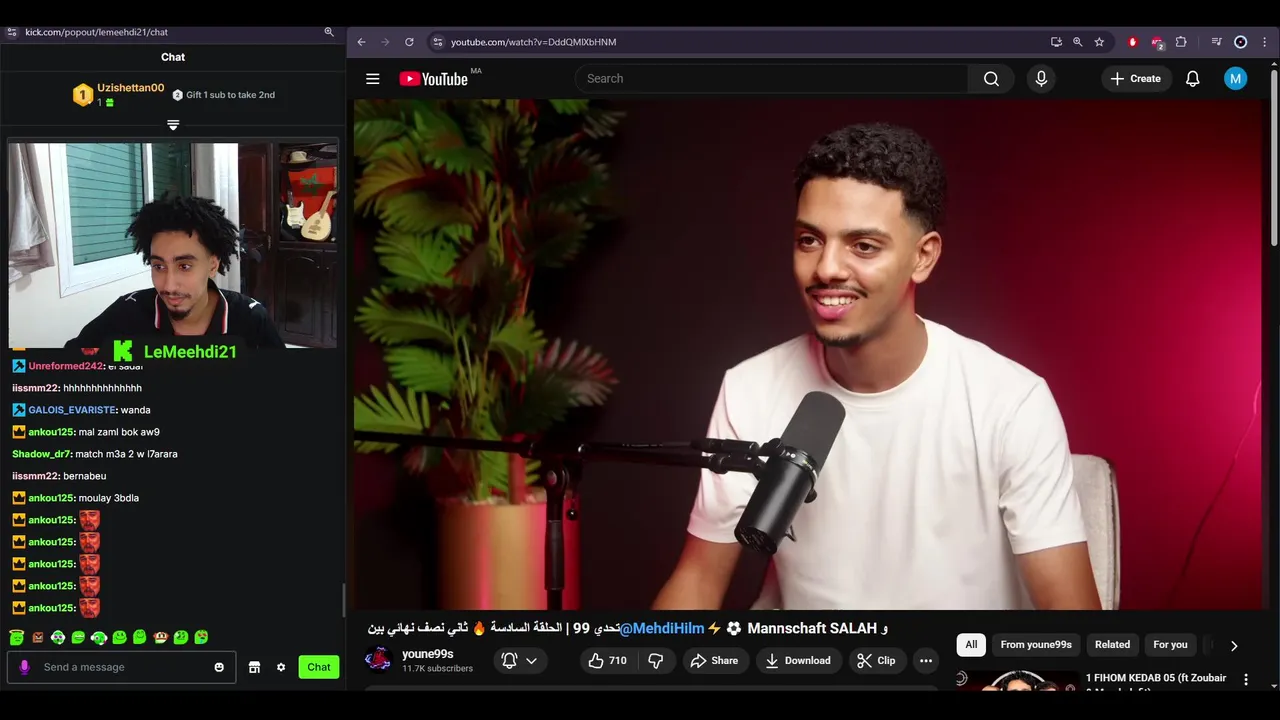This screenshot has width=1280, height=720.
Task: Insert the angel halo green emote
Action: (16, 637)
